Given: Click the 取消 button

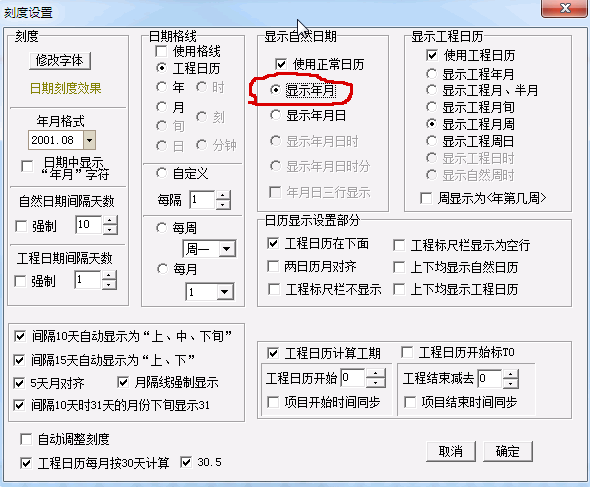Looking at the screenshot, I should [451, 451].
